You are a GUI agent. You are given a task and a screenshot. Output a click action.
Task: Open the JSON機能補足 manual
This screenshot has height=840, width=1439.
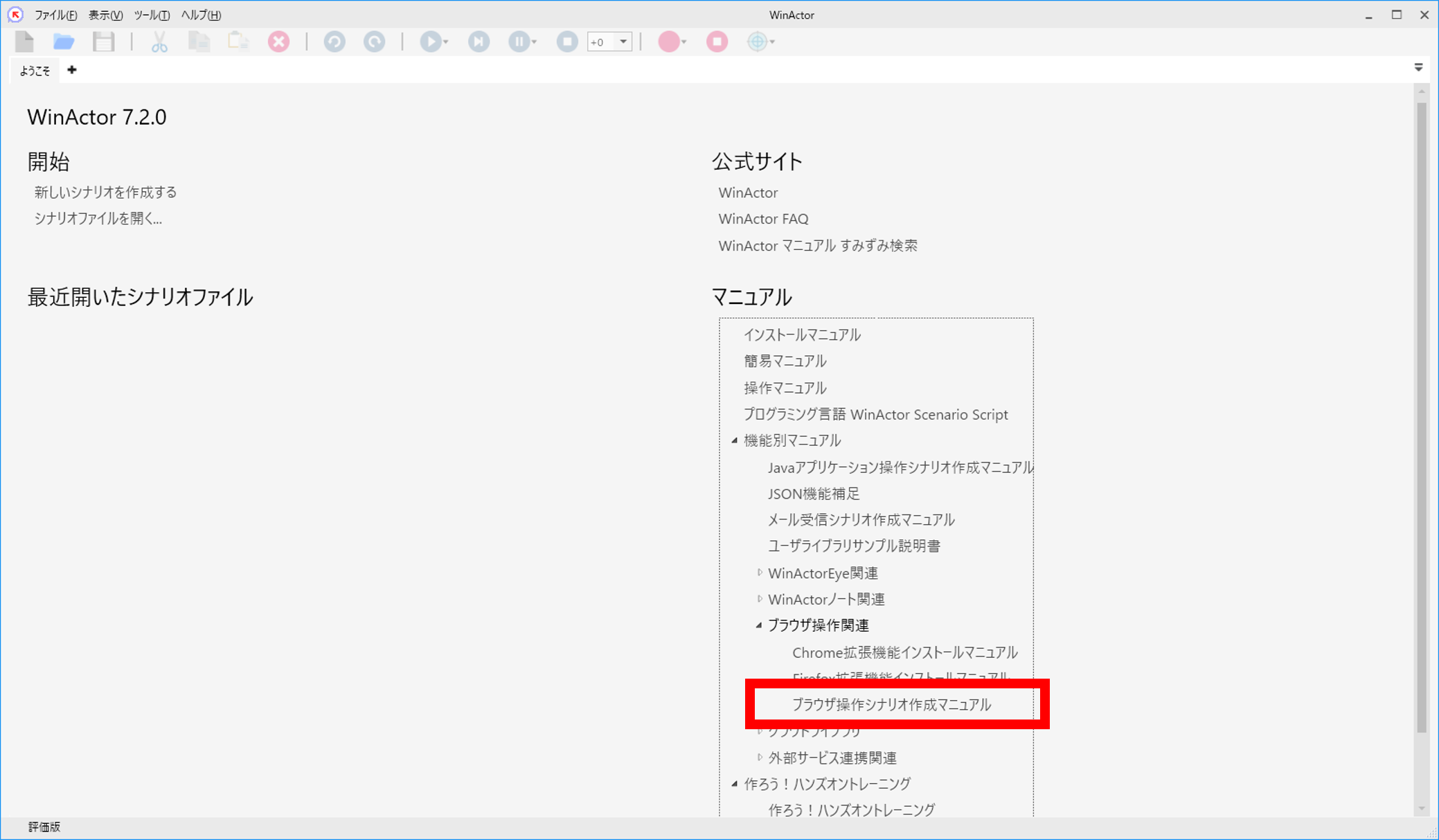tap(814, 494)
